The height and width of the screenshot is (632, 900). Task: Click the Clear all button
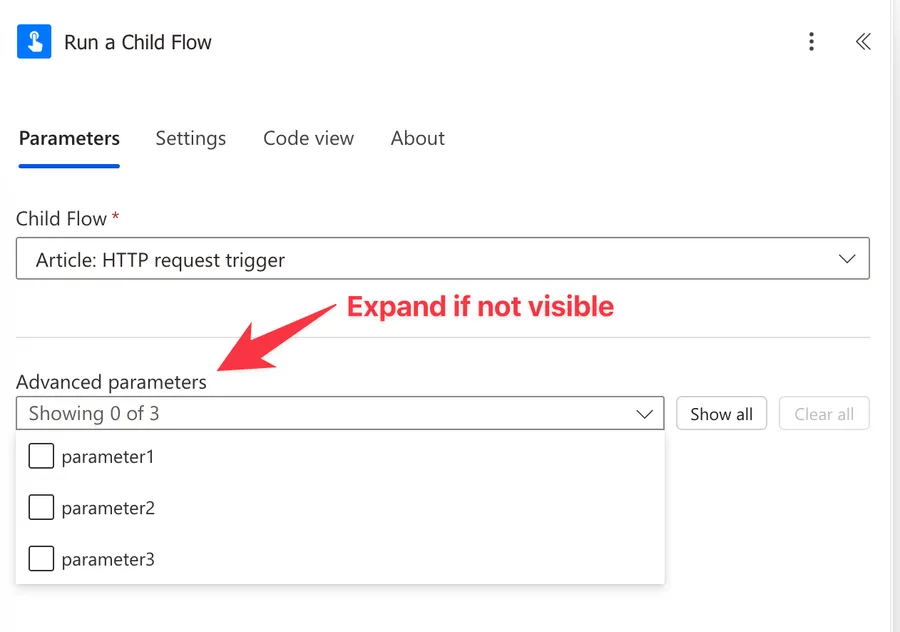824,414
